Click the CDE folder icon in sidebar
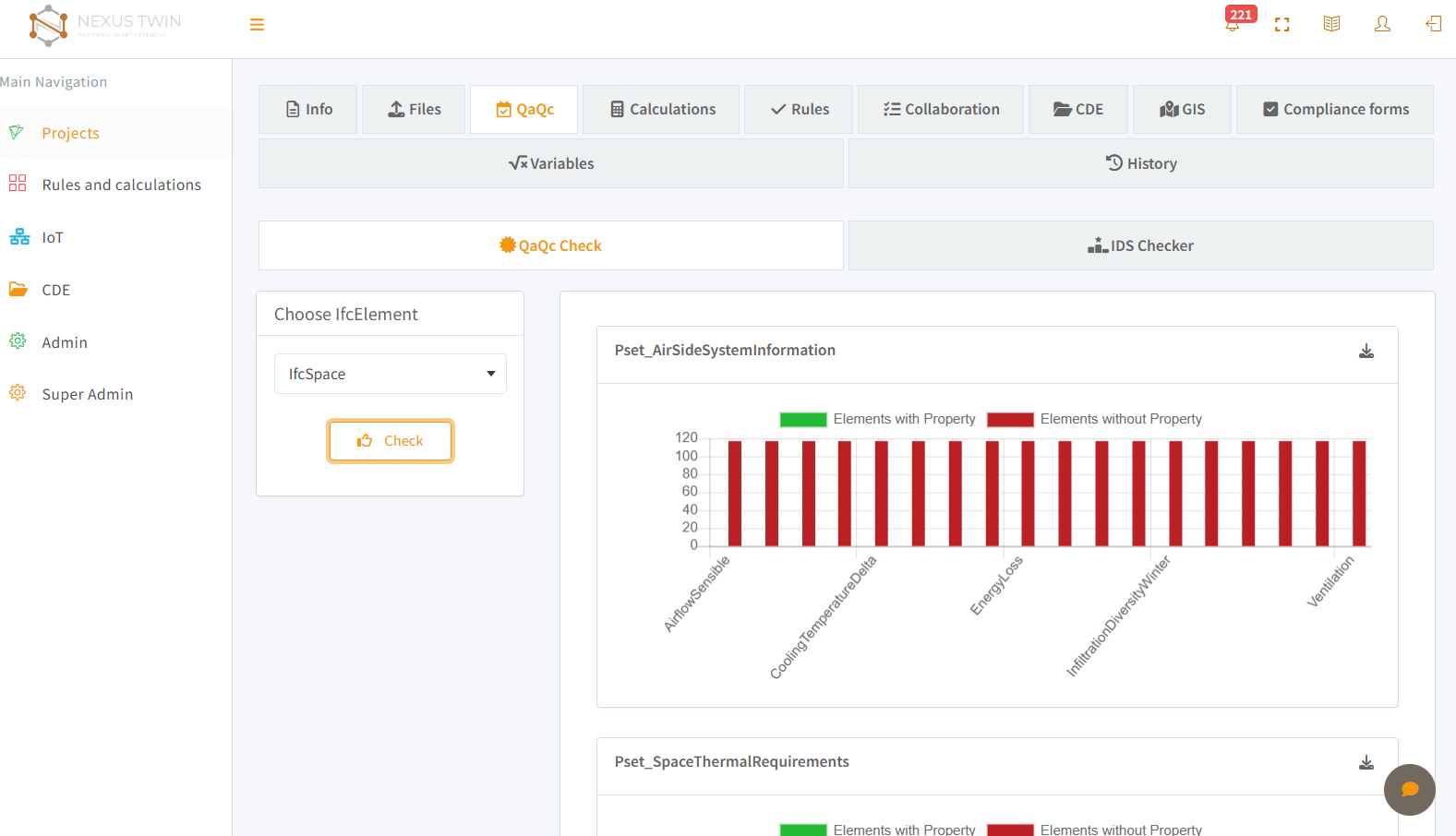The width and height of the screenshot is (1456, 836). point(18,289)
